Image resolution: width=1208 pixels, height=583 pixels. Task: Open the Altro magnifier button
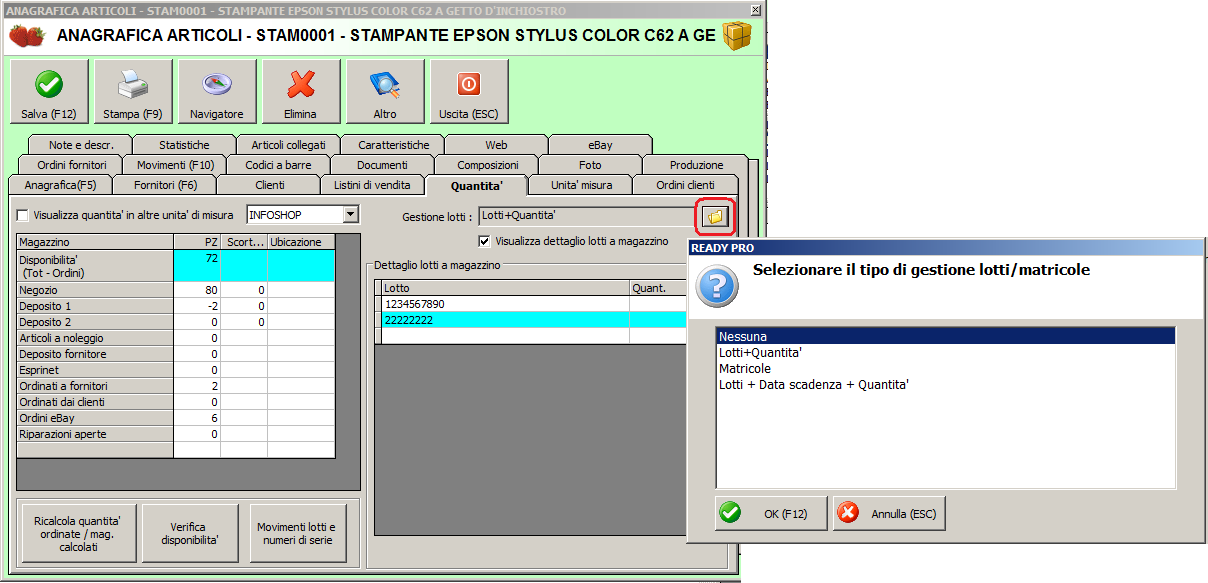tap(385, 92)
